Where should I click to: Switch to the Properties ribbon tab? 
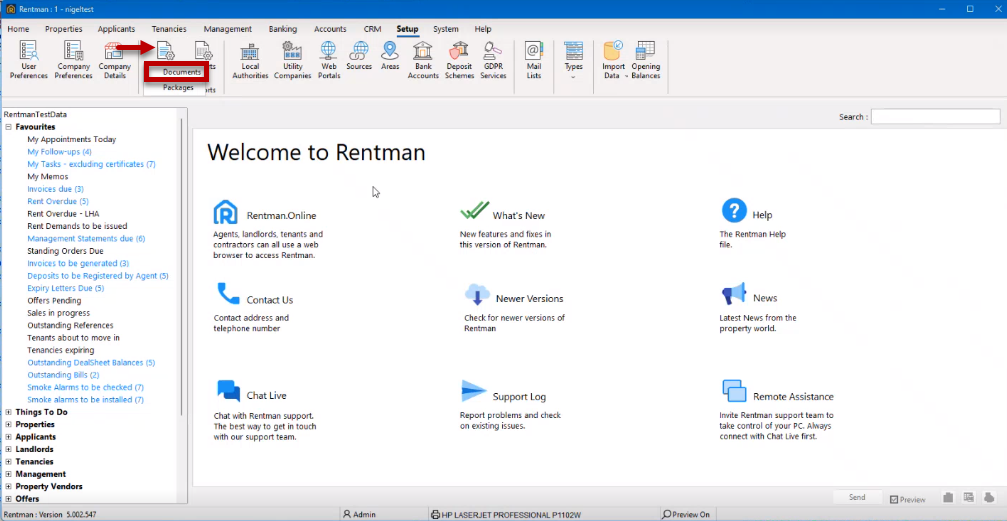coord(64,29)
